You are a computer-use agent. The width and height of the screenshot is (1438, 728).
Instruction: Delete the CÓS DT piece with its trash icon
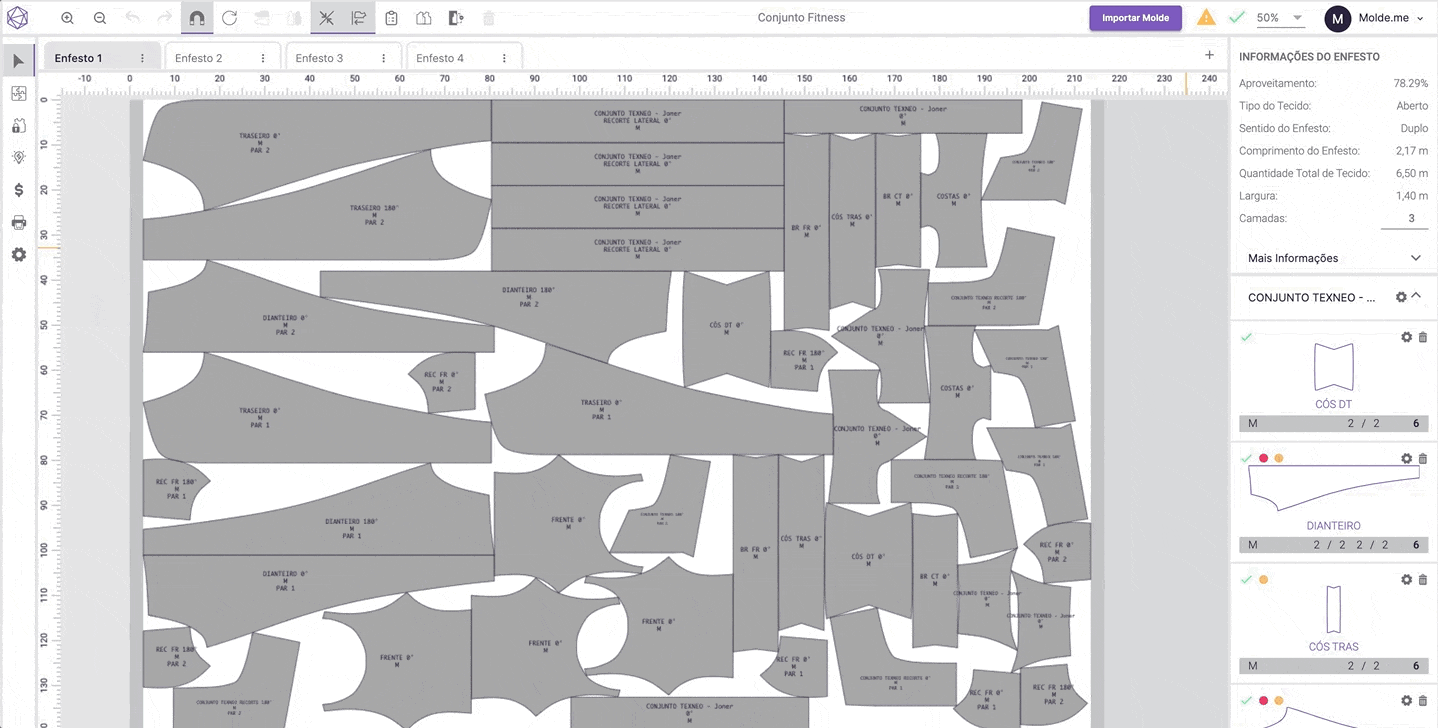click(x=1423, y=337)
